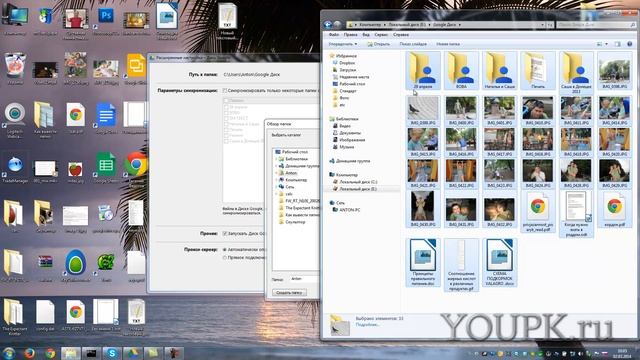This screenshot has width=640, height=360.
Task: Select 'Dropbox' in Explorer favorites
Action: tap(344, 63)
